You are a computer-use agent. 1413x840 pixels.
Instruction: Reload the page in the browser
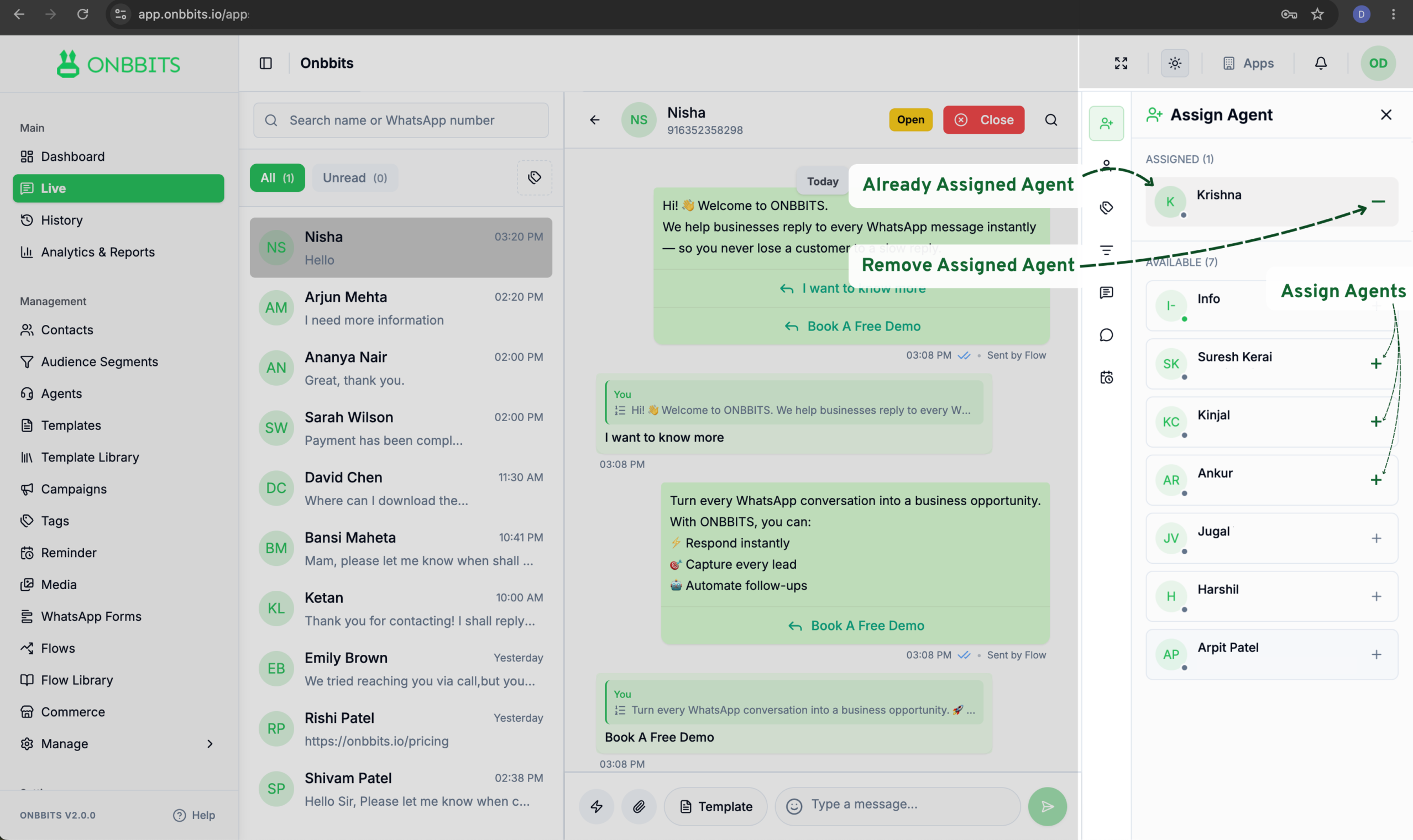pyautogui.click(x=83, y=14)
